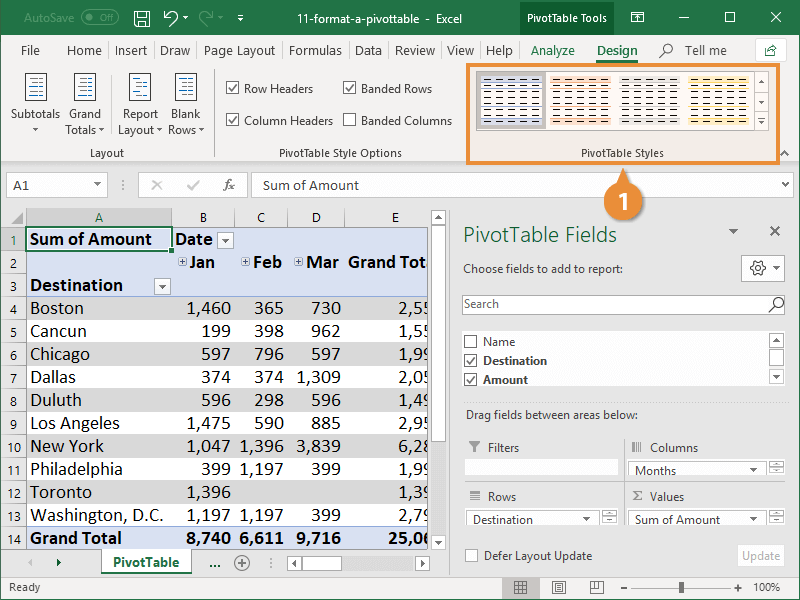This screenshot has height=600, width=800.
Task: Click the Save icon in title bar
Action: pyautogui.click(x=142, y=19)
